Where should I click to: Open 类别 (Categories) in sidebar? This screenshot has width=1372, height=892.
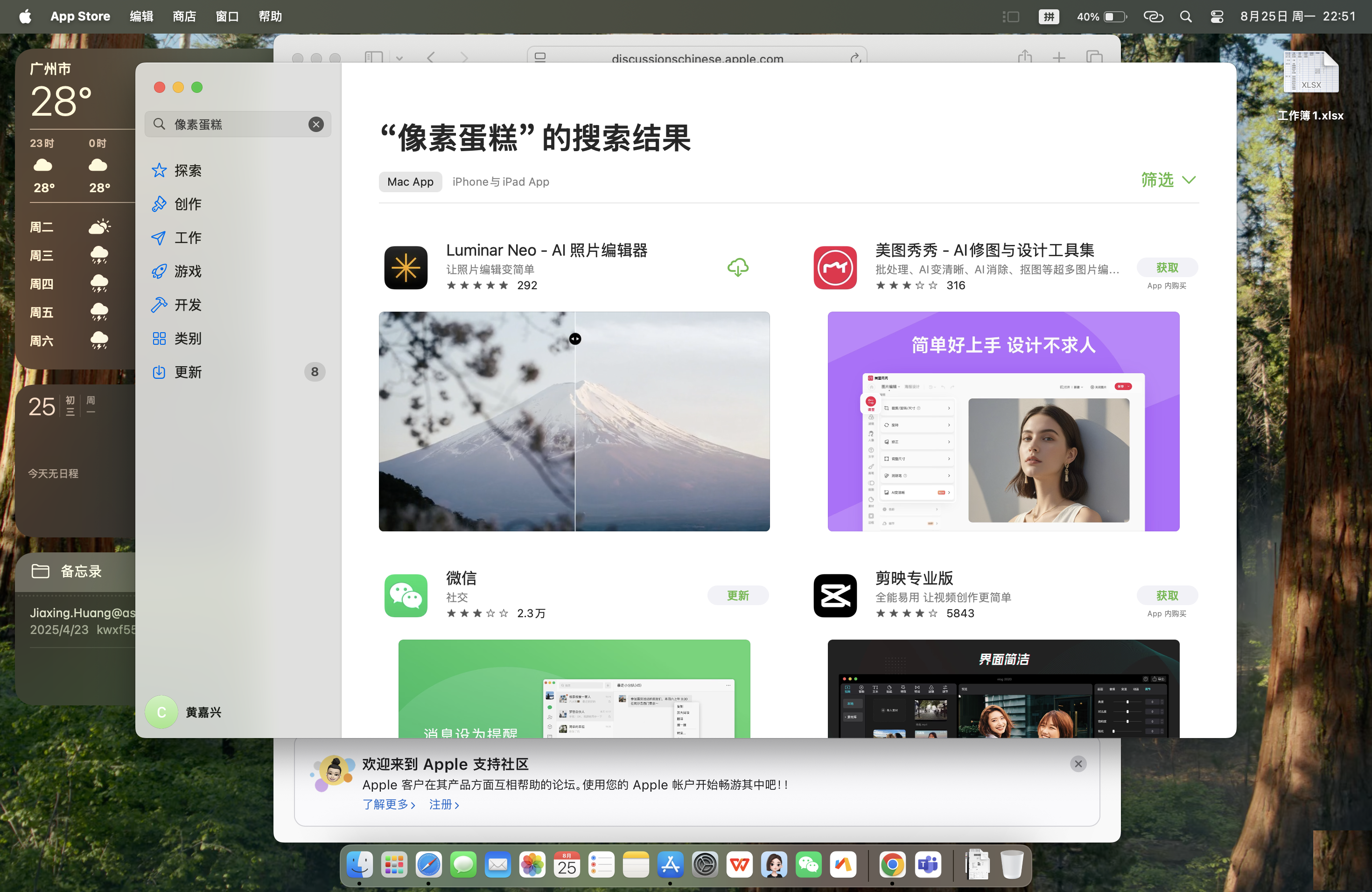coord(187,338)
